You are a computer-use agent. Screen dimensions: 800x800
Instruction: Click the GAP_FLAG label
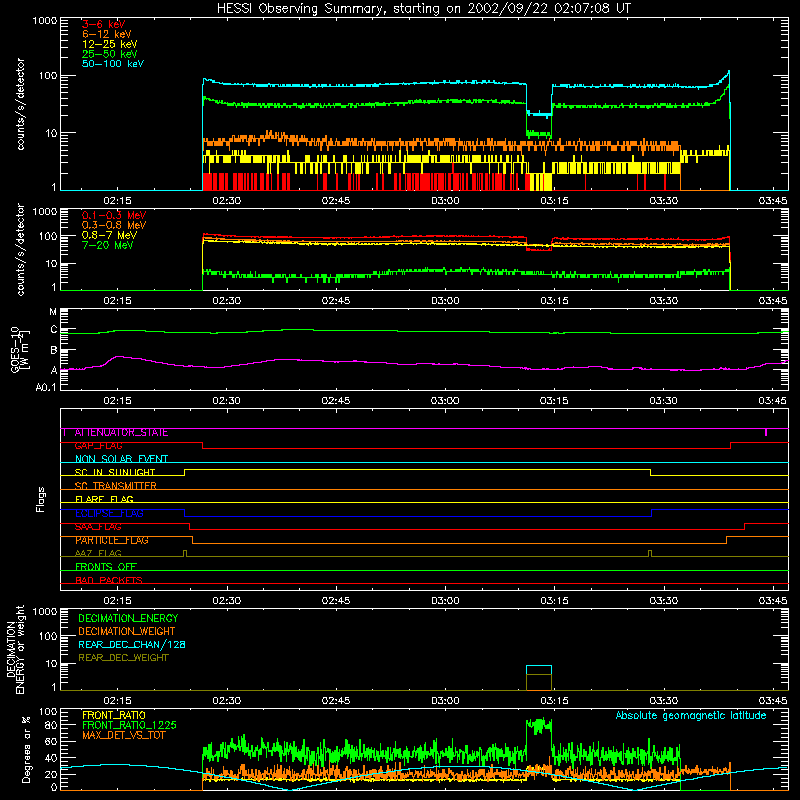click(98, 446)
